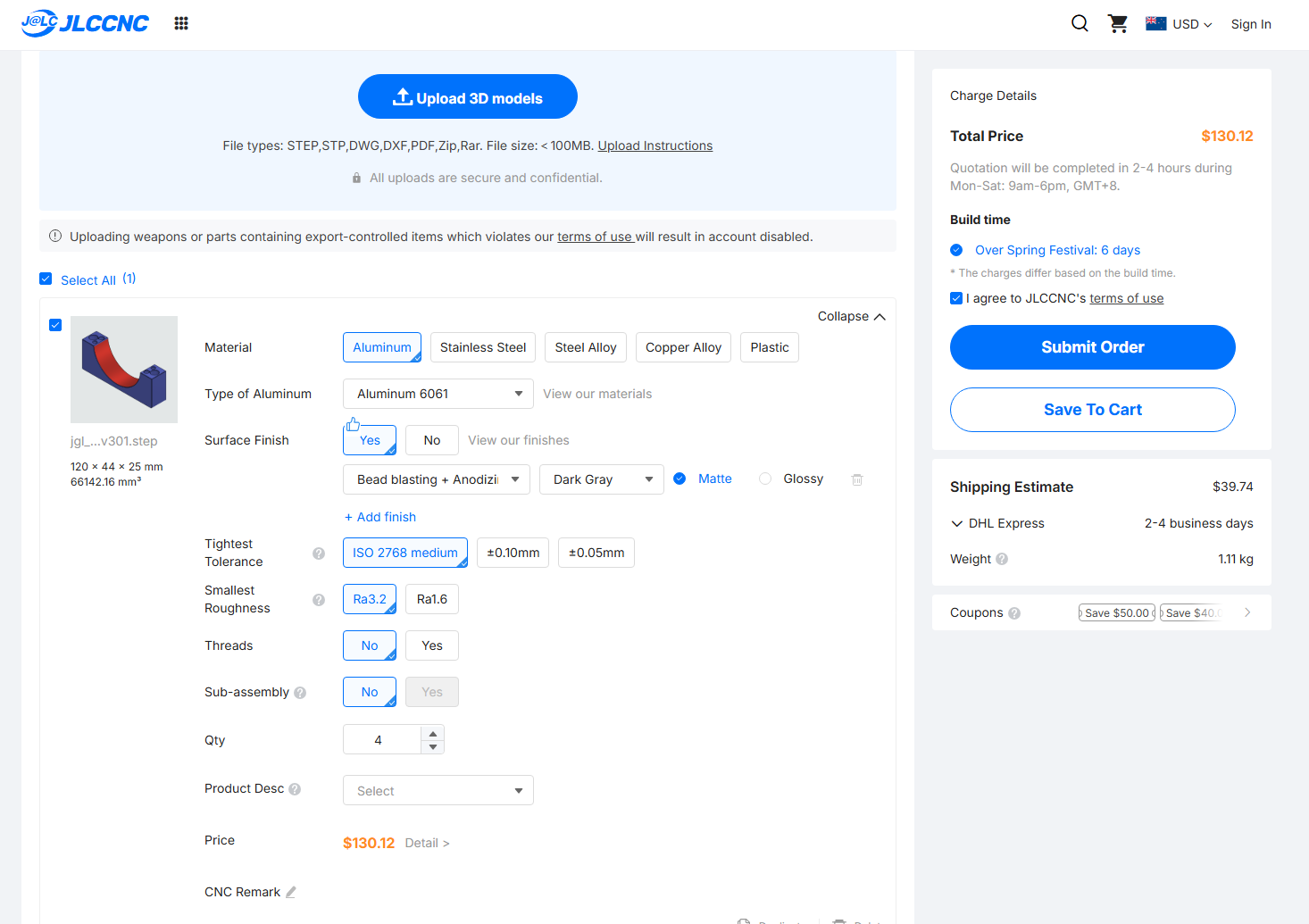Open the shopping cart icon
Viewport: 1309px width, 924px height.
(1117, 23)
